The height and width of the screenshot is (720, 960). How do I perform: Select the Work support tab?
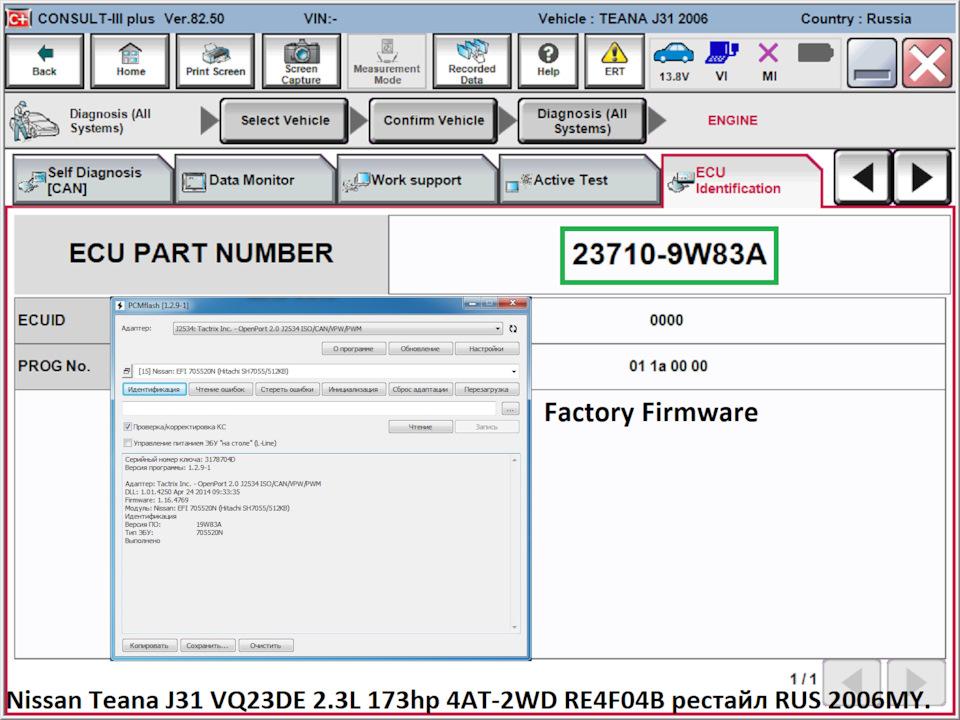pyautogui.click(x=415, y=181)
